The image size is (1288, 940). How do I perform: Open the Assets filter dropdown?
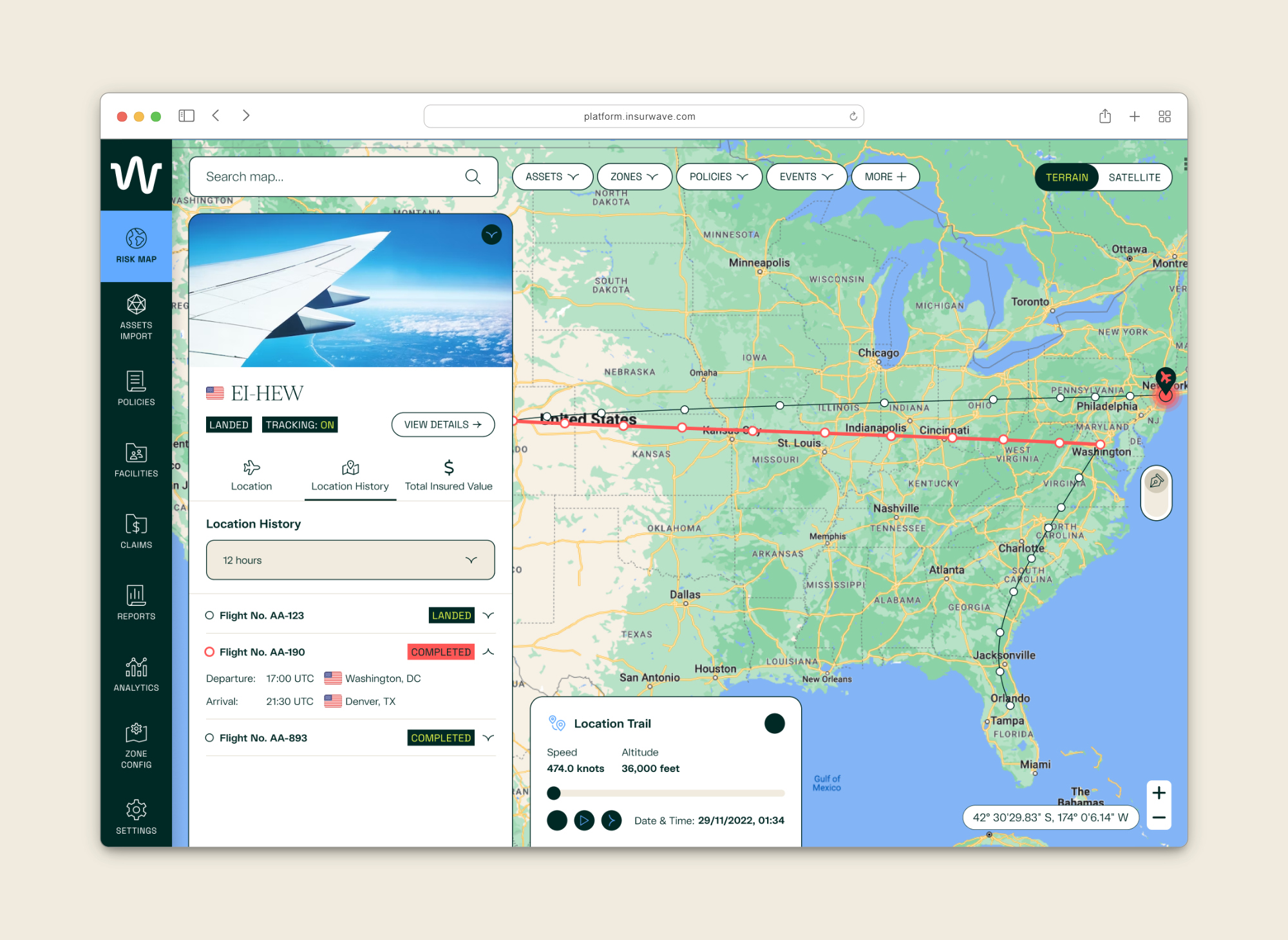pyautogui.click(x=552, y=177)
